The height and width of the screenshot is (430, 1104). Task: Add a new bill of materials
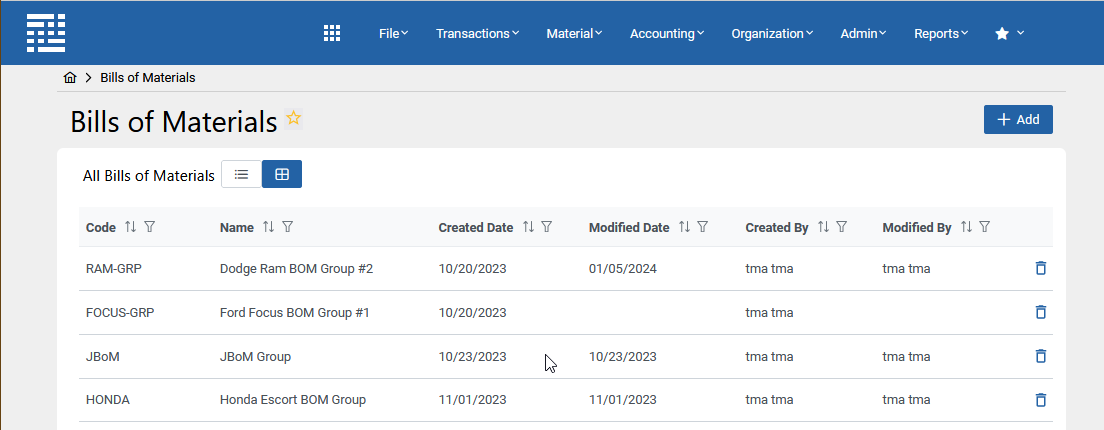pyautogui.click(x=1018, y=120)
